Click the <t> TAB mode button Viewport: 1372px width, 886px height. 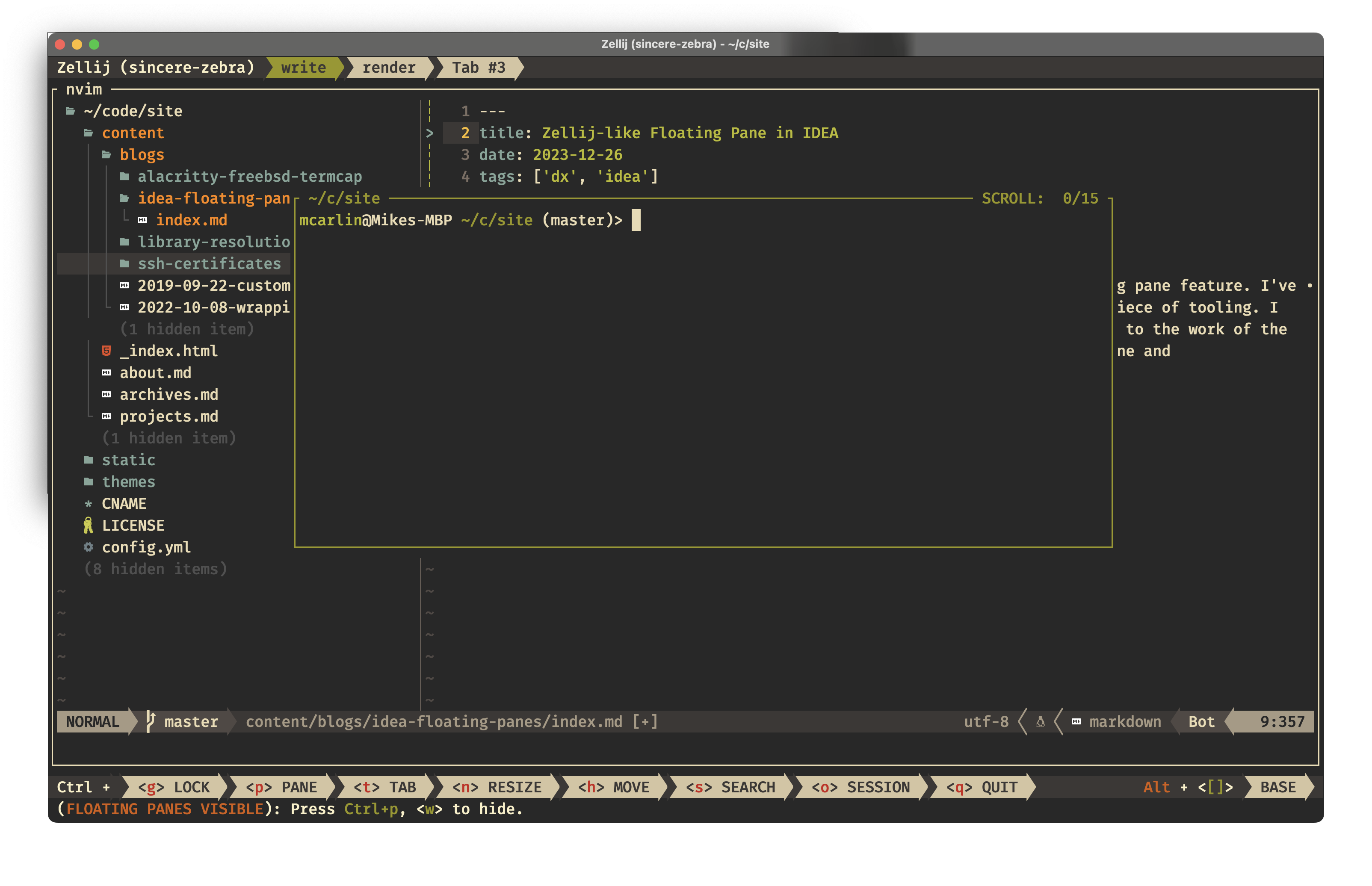pyautogui.click(x=385, y=787)
